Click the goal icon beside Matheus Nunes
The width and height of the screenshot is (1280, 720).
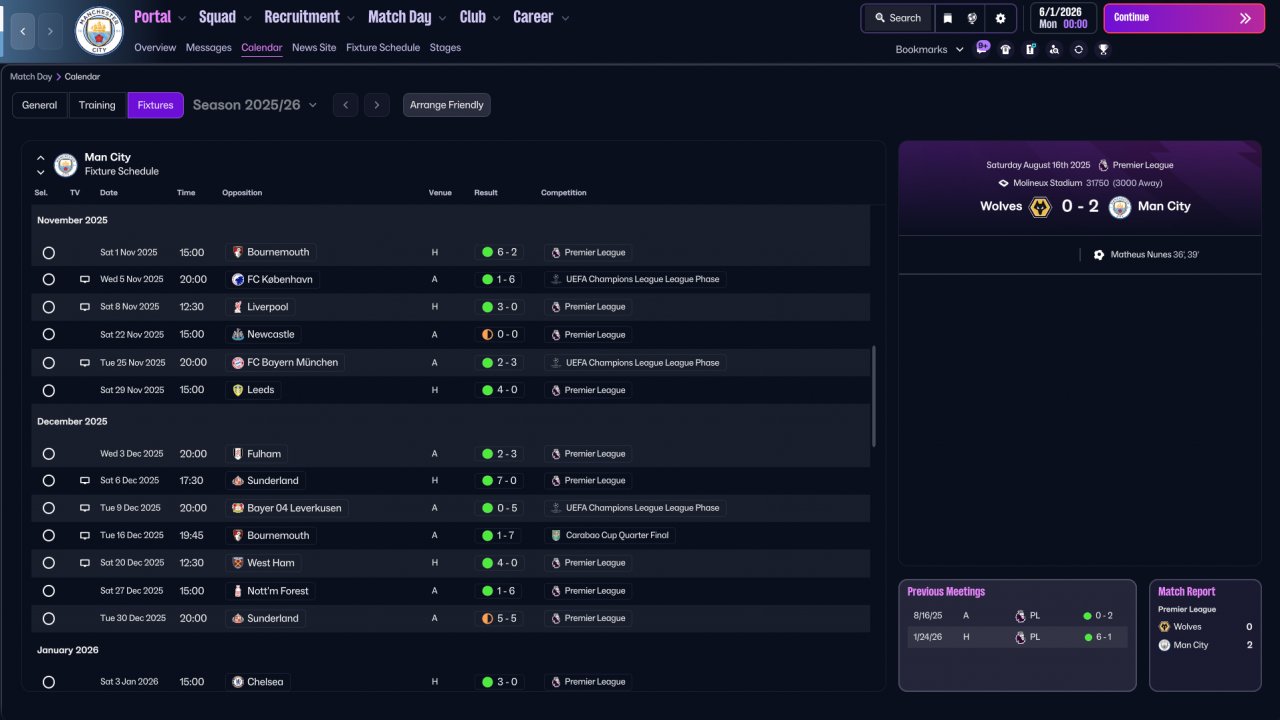pyautogui.click(x=1099, y=255)
